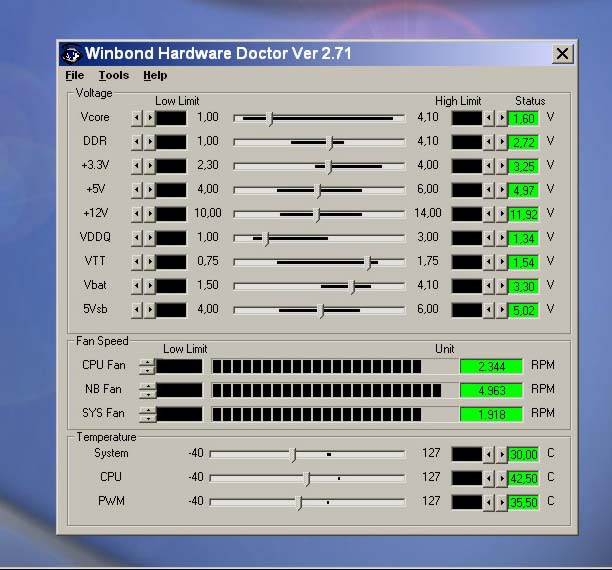
Task: Increase CPU temperature limit with right arrow
Action: (x=502, y=478)
